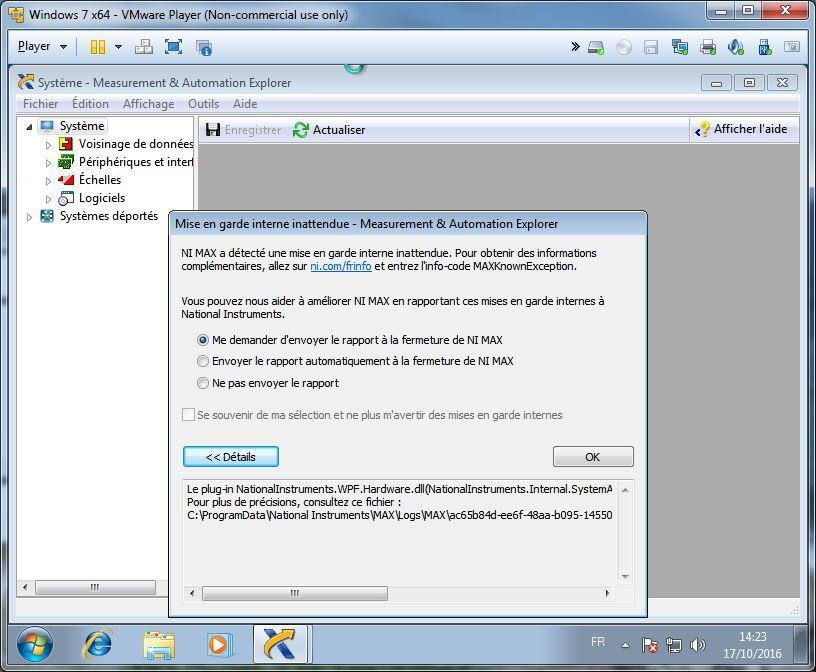Select the Système tree item
Viewport: 816px width, 672px height.
click(x=82, y=126)
